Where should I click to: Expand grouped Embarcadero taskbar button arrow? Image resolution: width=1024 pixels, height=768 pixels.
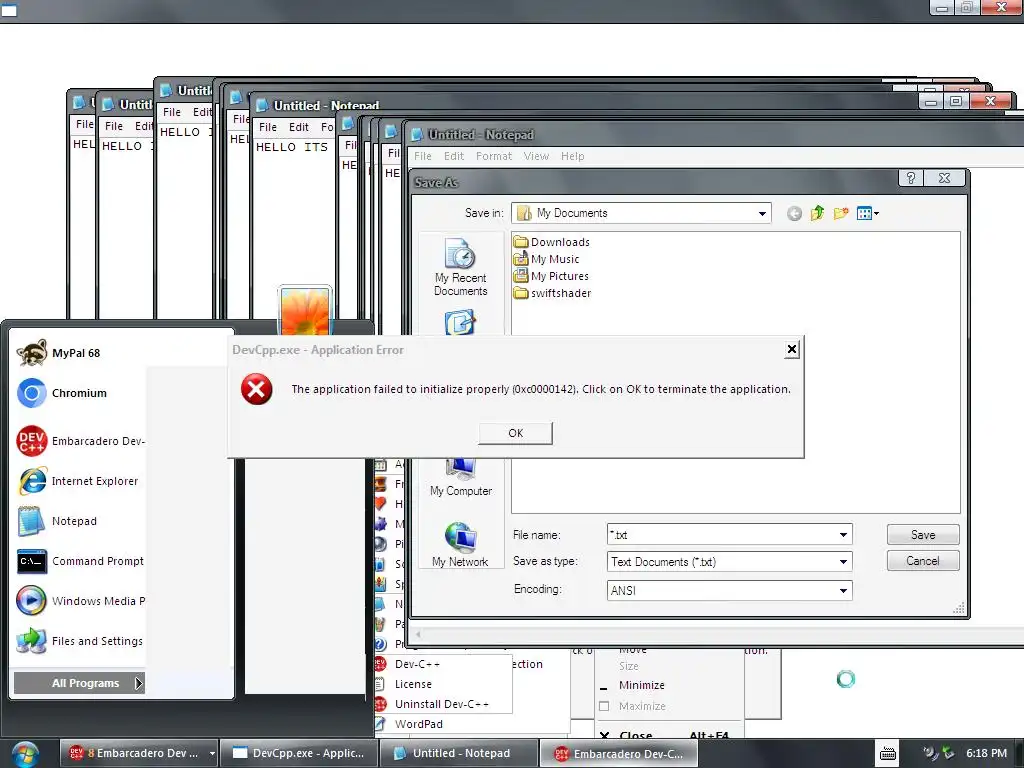(x=212, y=753)
